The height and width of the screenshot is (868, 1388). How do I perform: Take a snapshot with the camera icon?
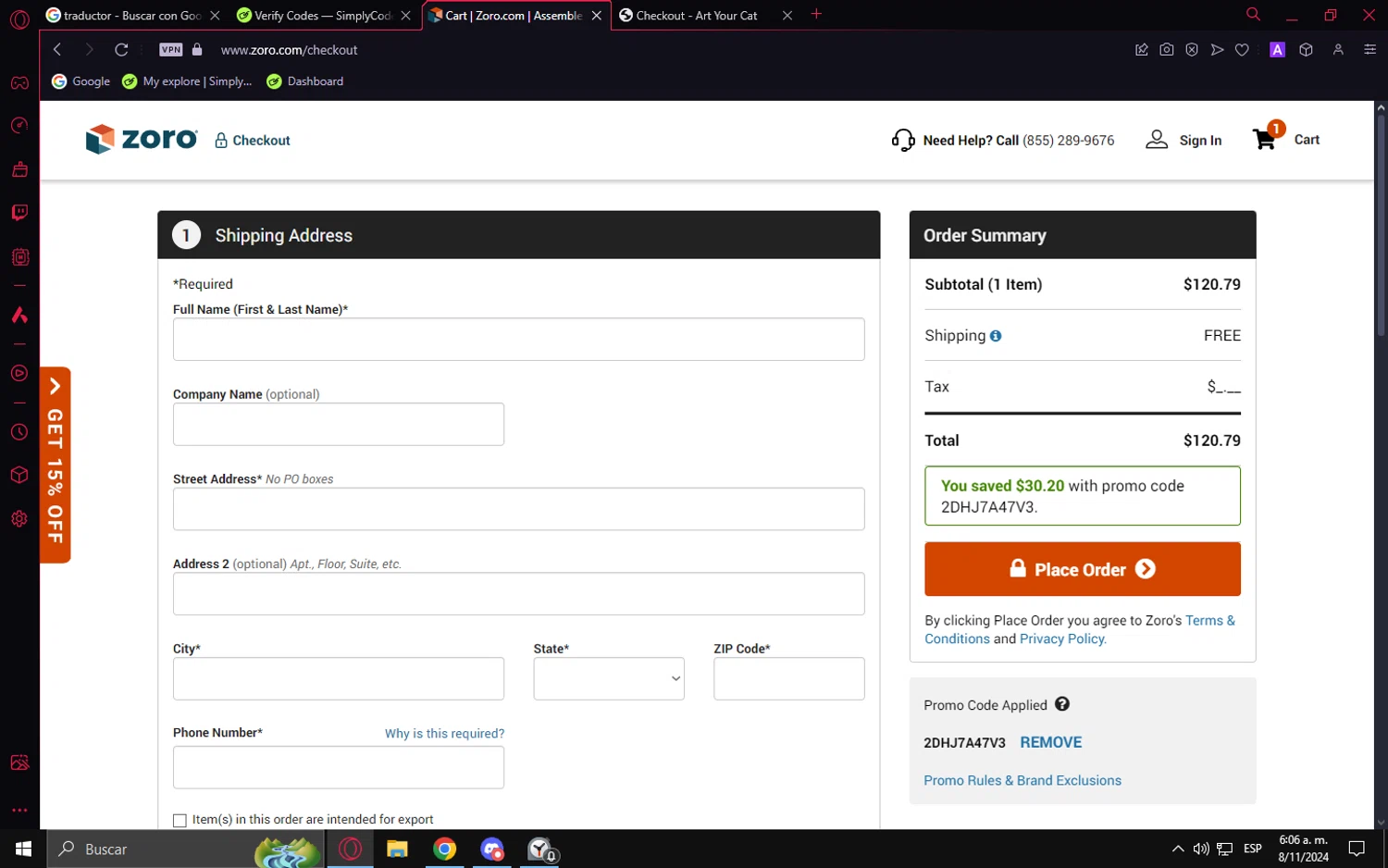tap(1167, 50)
